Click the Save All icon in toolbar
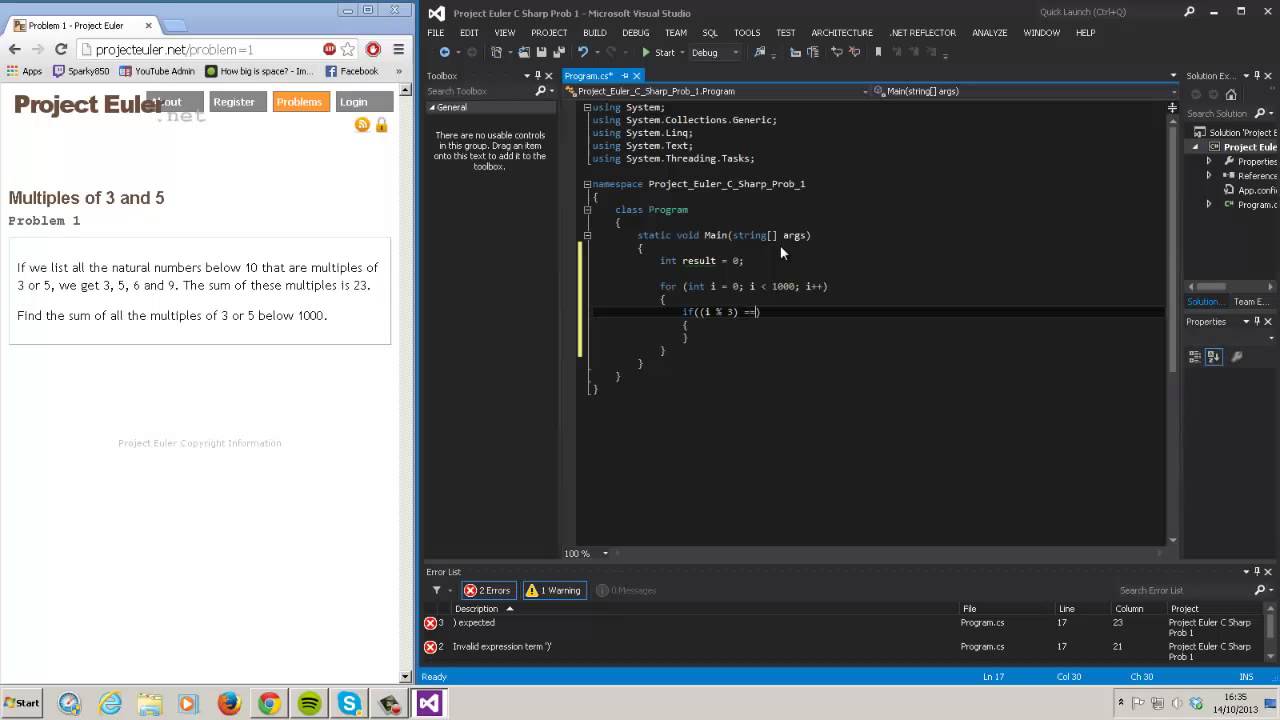This screenshot has width=1280, height=720. click(x=559, y=52)
